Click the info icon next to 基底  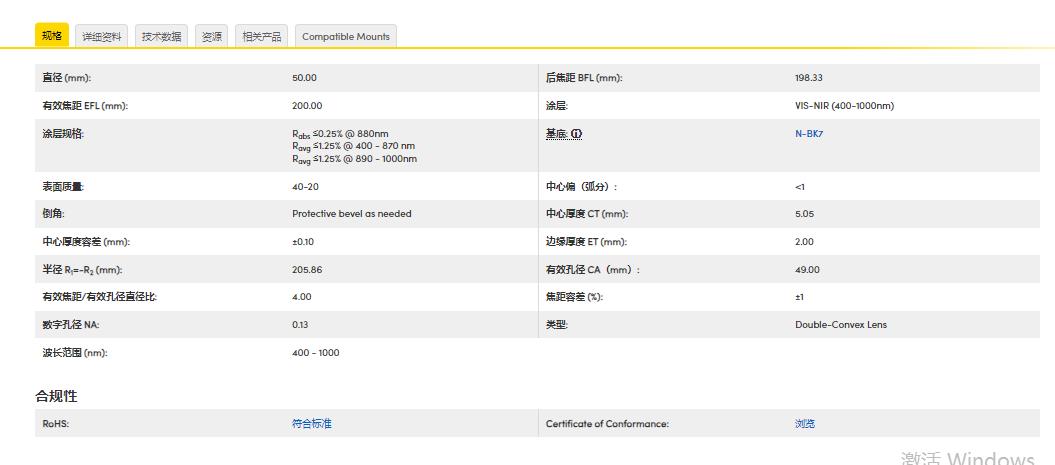pyautogui.click(x=577, y=134)
